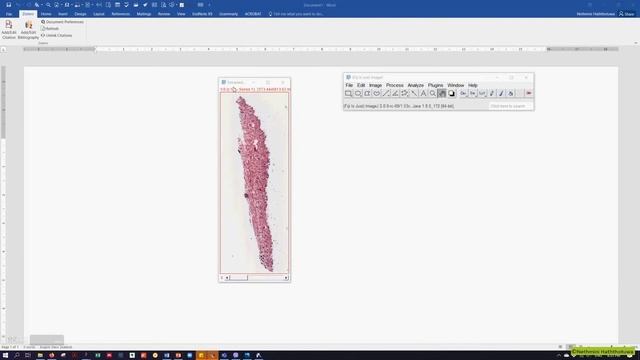This screenshot has height=360, width=640.
Task: Select the Freehand selection tool in Fiji
Action: [x=376, y=93]
